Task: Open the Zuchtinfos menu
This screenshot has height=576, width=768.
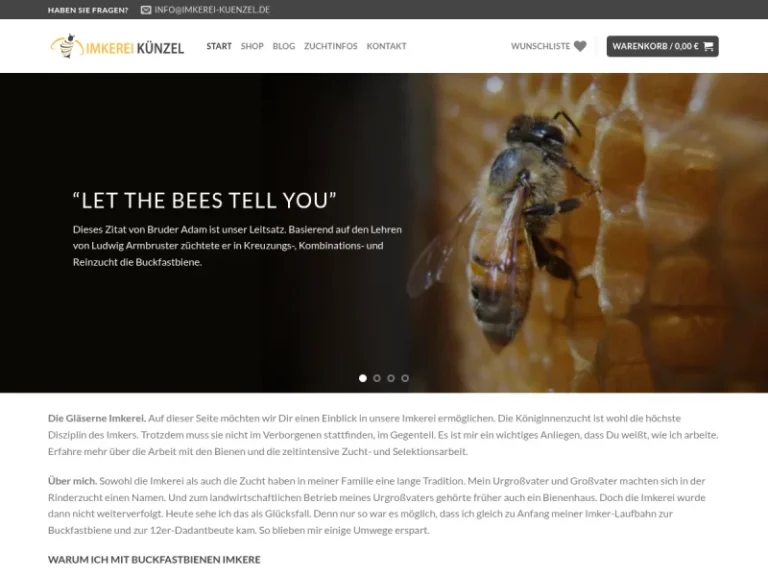Action: (x=331, y=46)
